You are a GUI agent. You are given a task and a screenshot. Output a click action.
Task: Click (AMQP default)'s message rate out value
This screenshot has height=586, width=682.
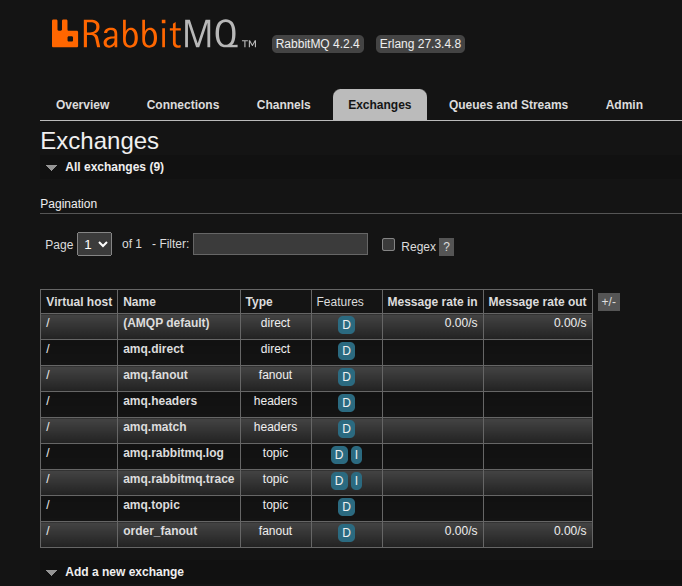point(570,323)
